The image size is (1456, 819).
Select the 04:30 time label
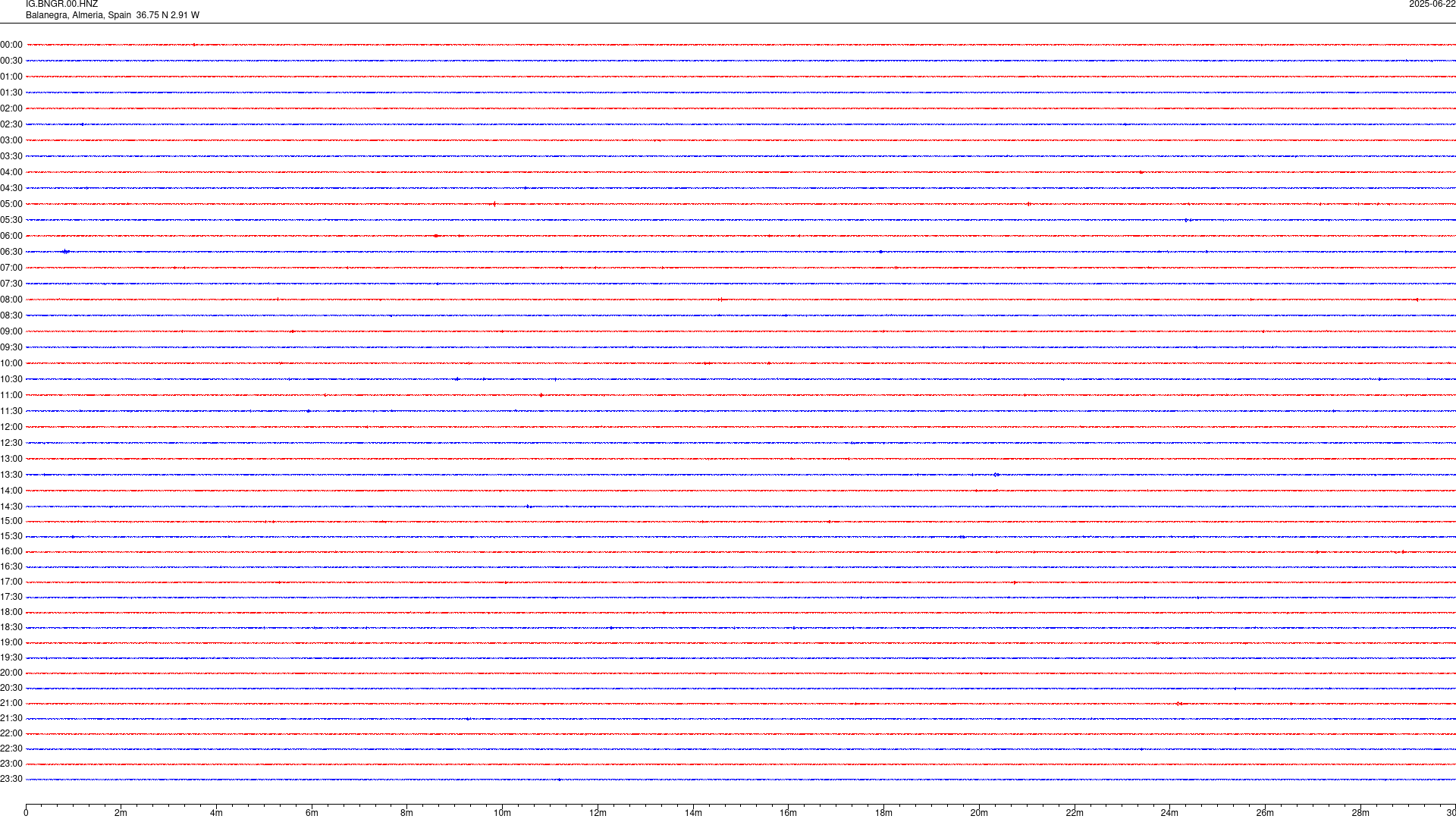click(11, 188)
